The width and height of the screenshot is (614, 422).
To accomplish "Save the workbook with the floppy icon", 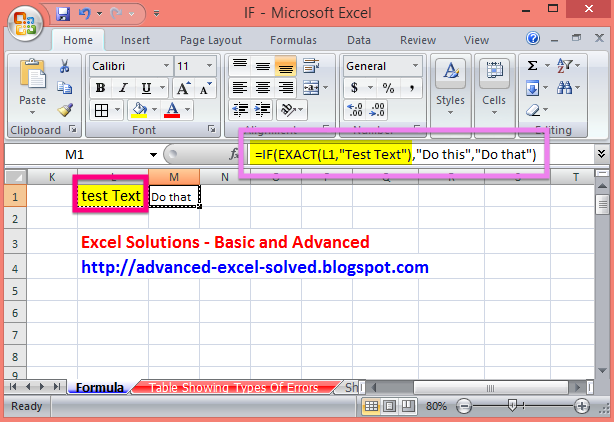I will [x=63, y=14].
